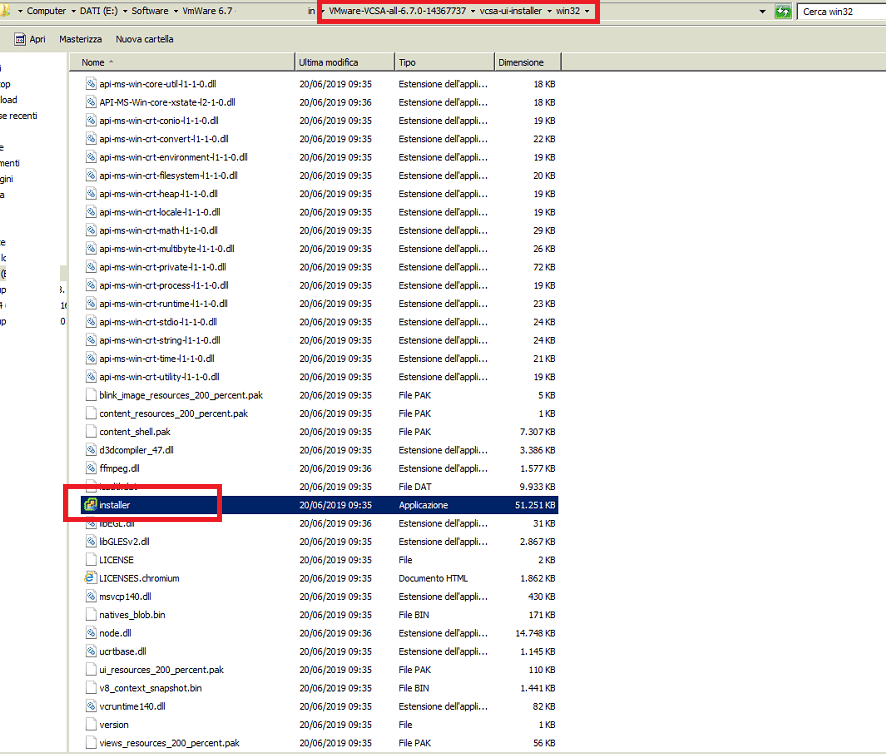Click Masterizza in the toolbar
The image size is (886, 754).
(x=80, y=39)
